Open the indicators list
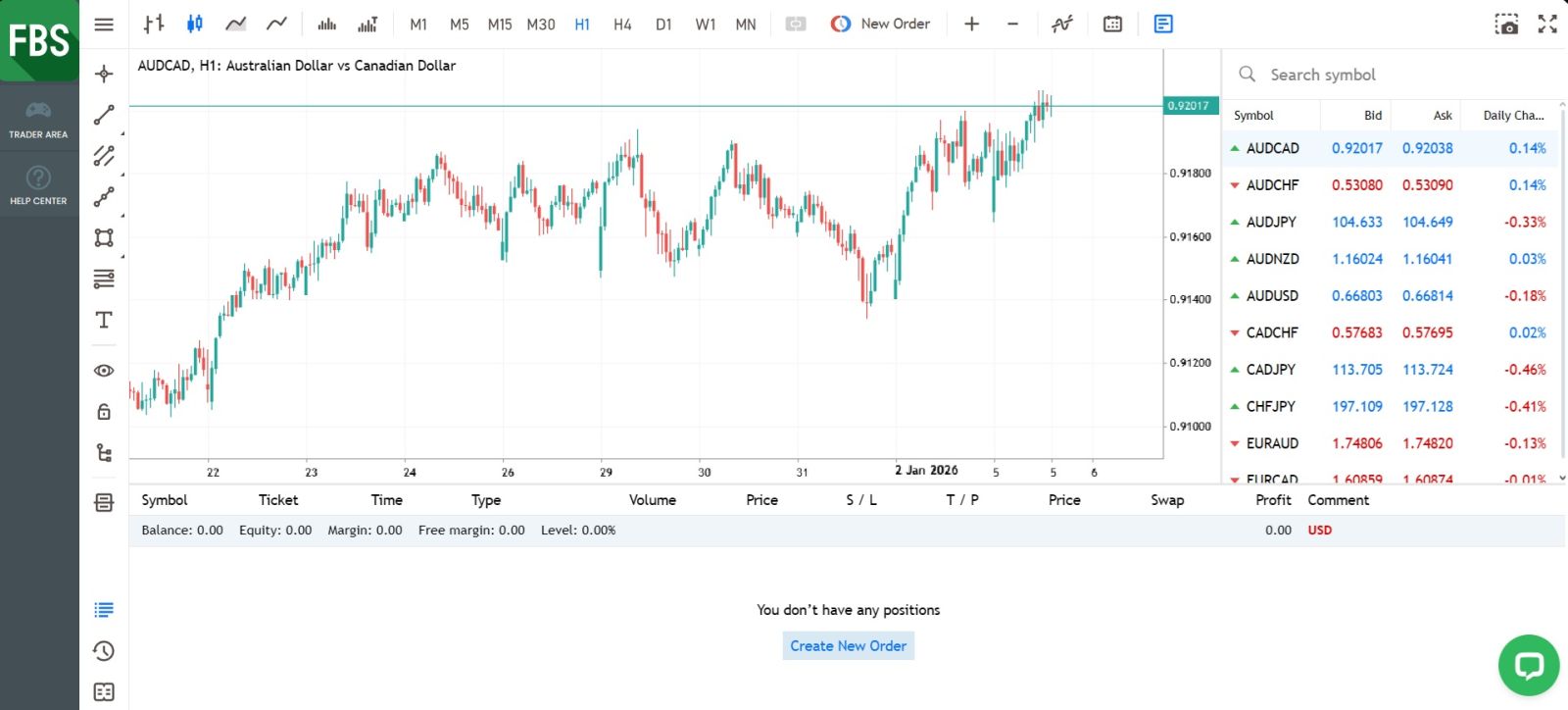Viewport: 1568px width, 710px height. point(1062,24)
